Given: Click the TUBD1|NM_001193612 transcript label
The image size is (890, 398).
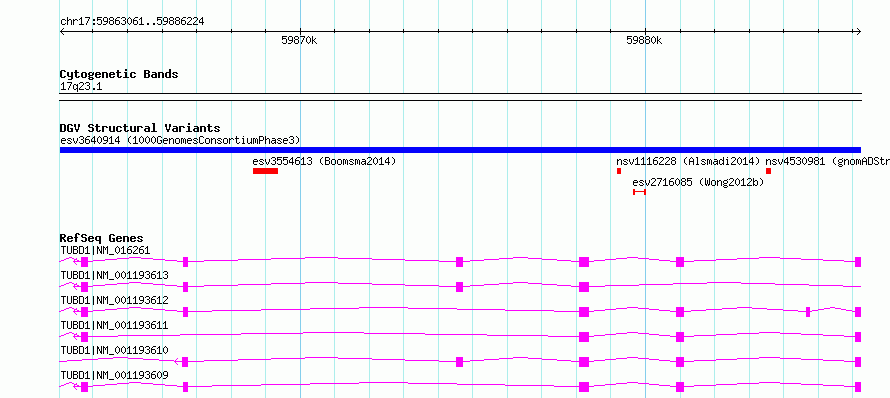Looking at the screenshot, I should click(114, 300).
